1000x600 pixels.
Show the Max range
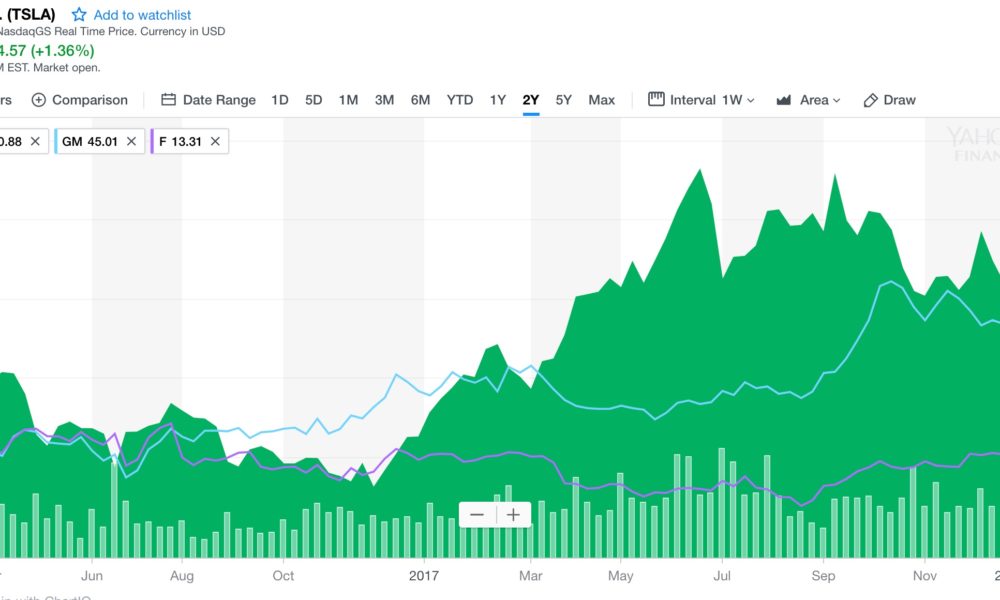click(601, 100)
